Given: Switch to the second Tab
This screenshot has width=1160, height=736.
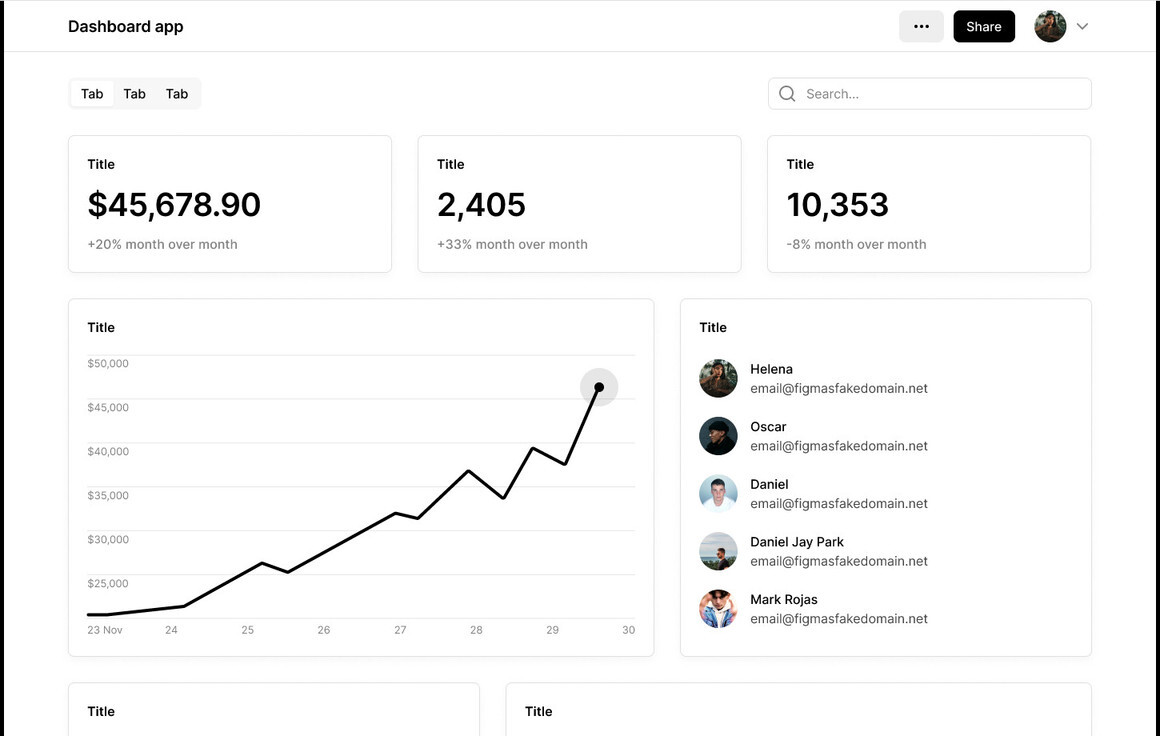Looking at the screenshot, I should (x=135, y=94).
